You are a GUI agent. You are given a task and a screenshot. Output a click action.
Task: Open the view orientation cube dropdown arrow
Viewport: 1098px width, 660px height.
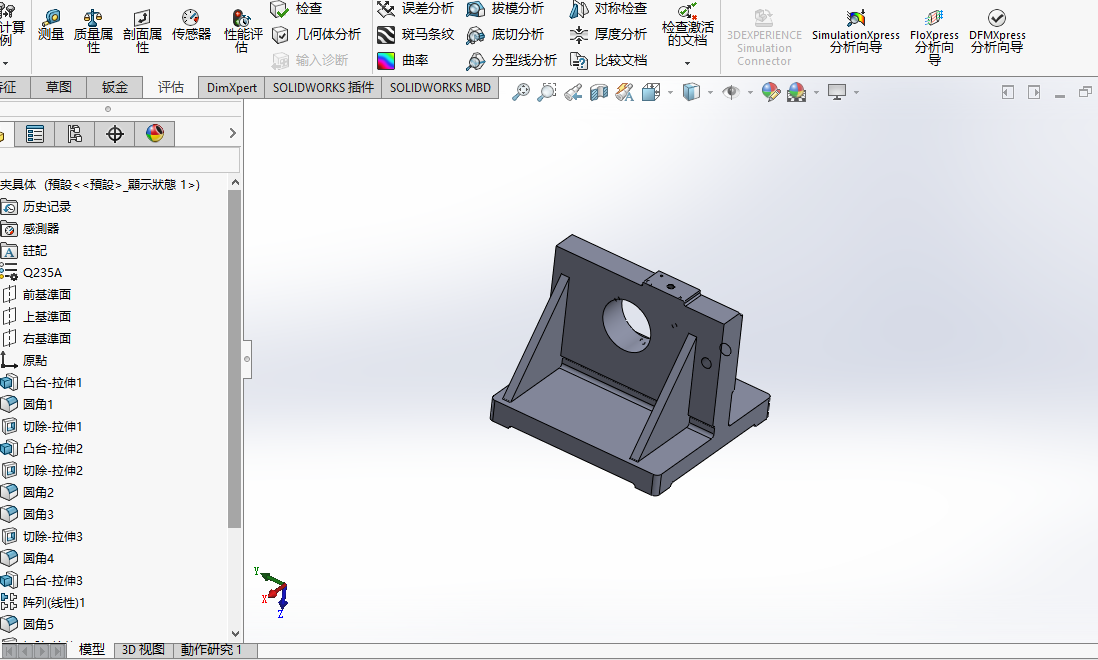coord(670,92)
